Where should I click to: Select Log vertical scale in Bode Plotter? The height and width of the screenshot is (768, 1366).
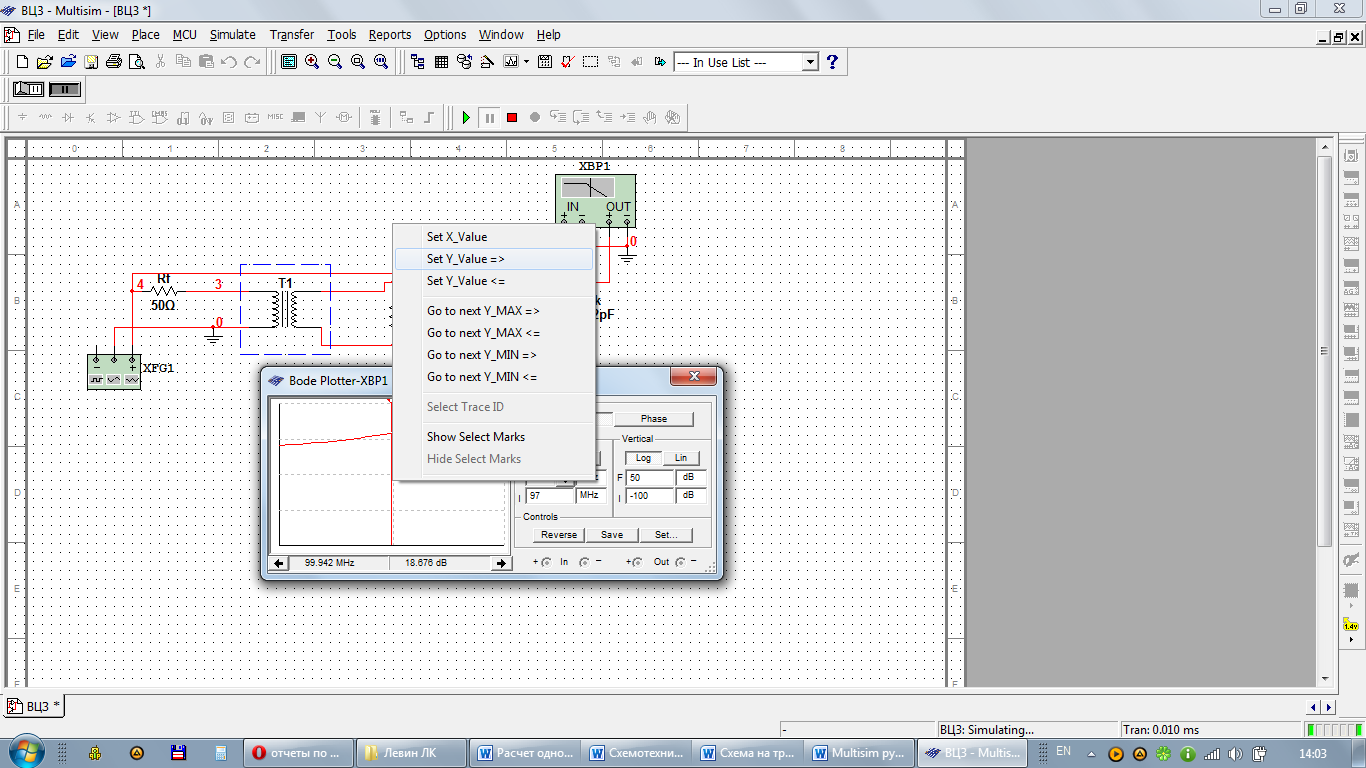(642, 458)
